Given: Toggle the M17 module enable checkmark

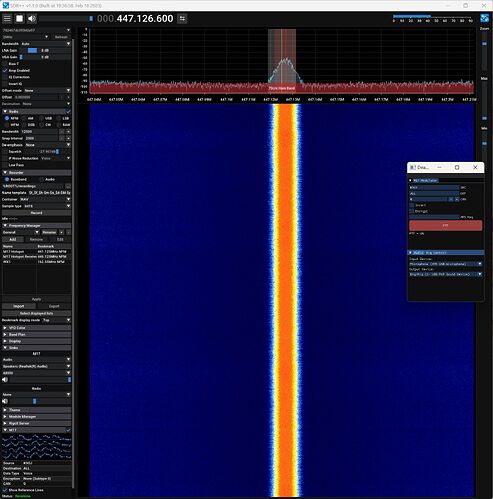Looking at the screenshot, I should [x=68, y=430].
